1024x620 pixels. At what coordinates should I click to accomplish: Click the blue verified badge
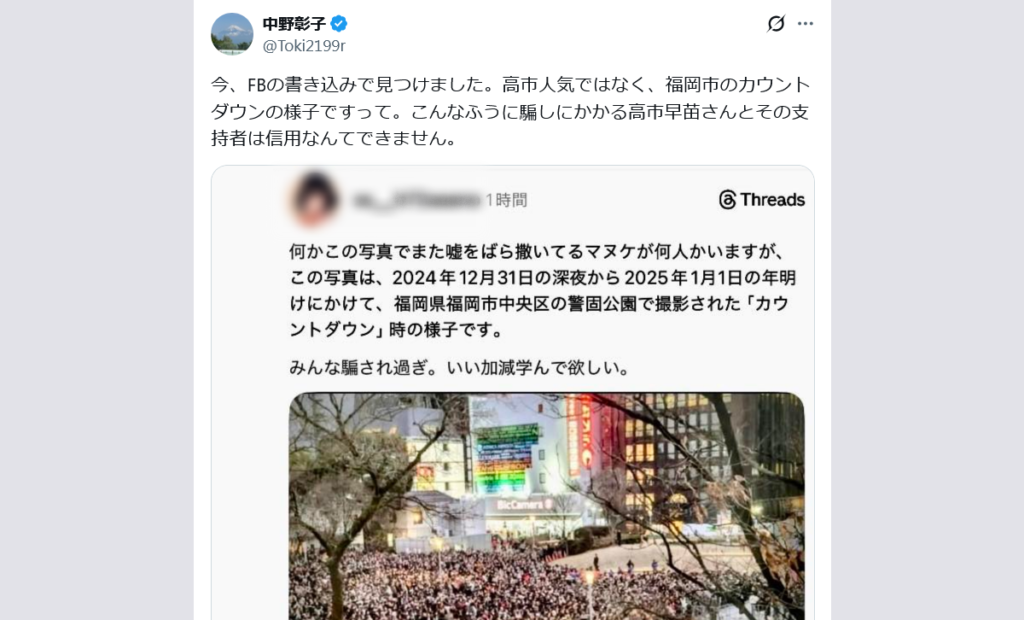pyautogui.click(x=338, y=24)
